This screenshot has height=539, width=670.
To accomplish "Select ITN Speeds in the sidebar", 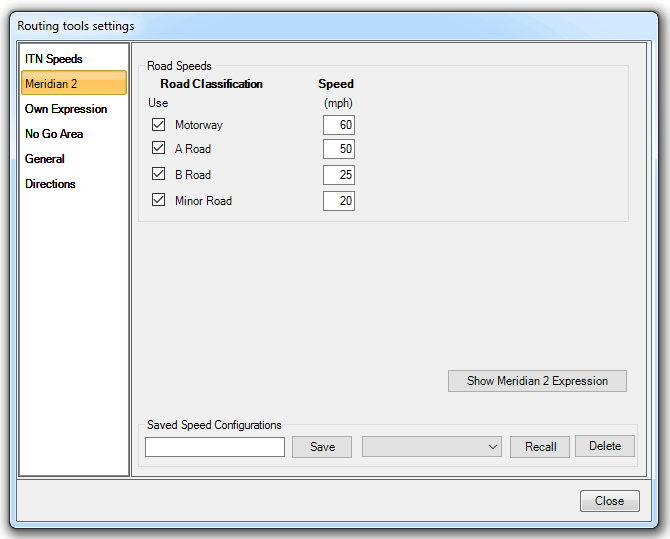I will point(53,59).
